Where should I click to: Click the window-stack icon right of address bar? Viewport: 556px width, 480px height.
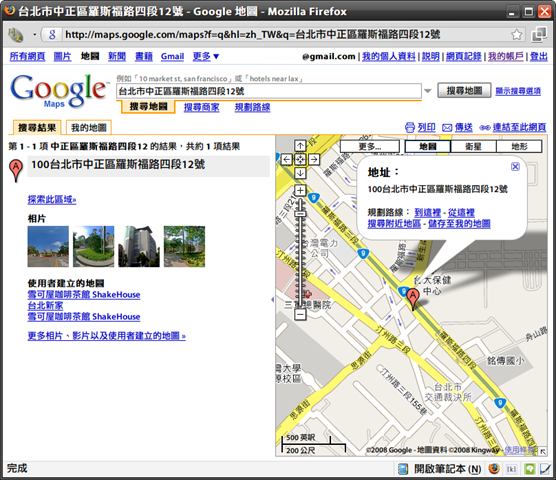[x=539, y=34]
